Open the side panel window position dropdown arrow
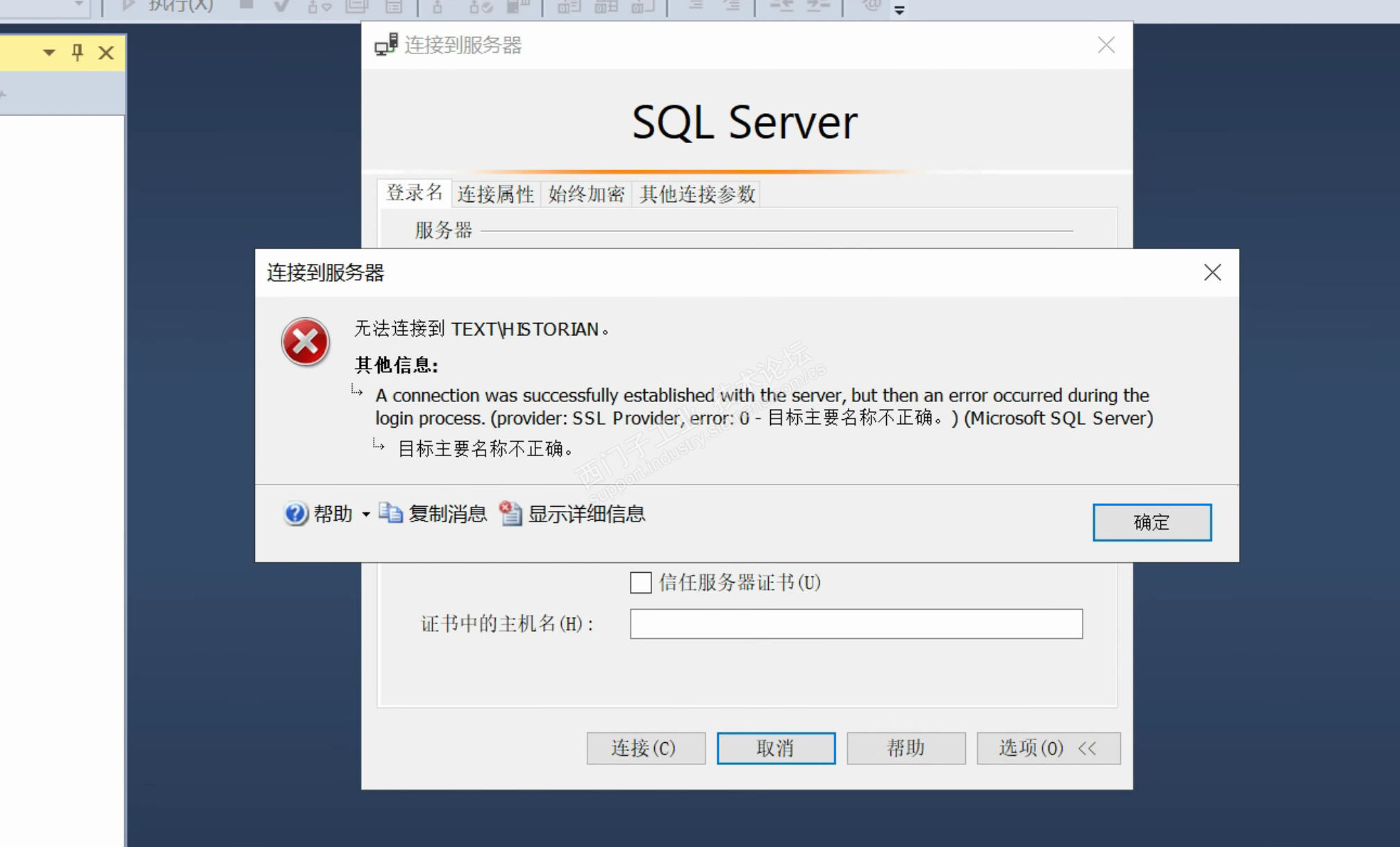Screen dimensions: 1400x847 coord(49,52)
